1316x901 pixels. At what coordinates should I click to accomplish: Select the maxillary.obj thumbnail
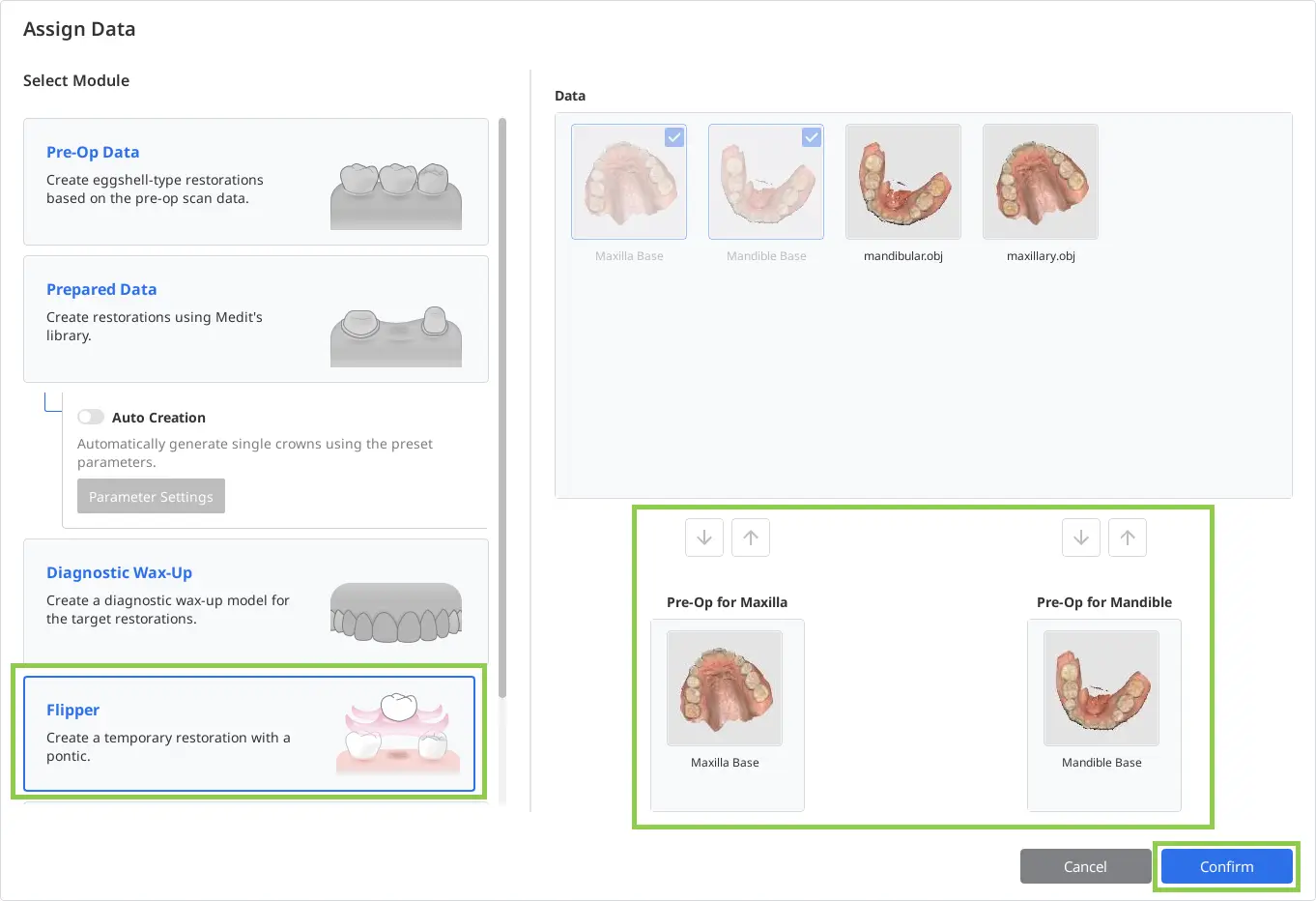[1041, 182]
